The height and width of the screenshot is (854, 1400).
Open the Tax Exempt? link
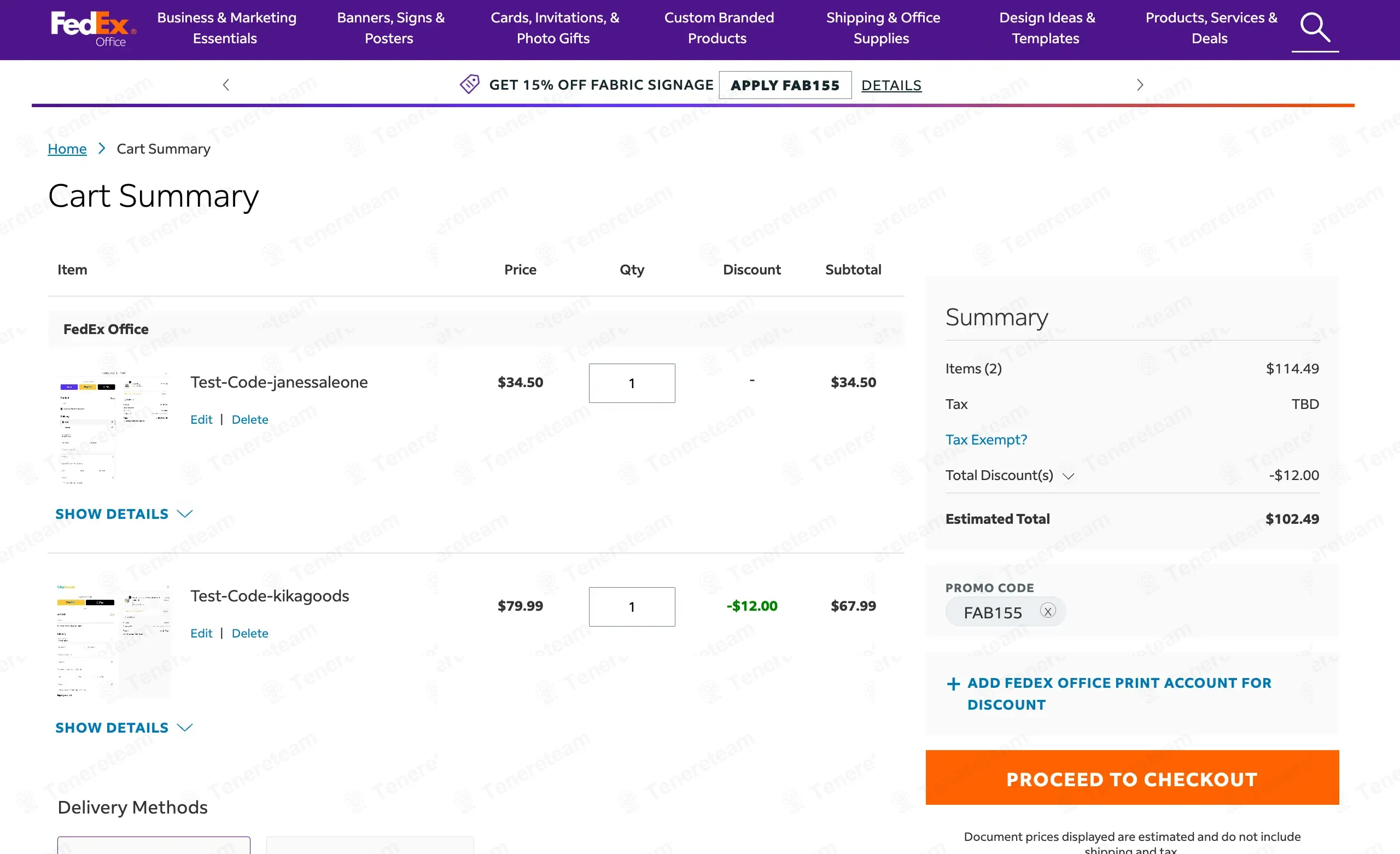point(986,439)
